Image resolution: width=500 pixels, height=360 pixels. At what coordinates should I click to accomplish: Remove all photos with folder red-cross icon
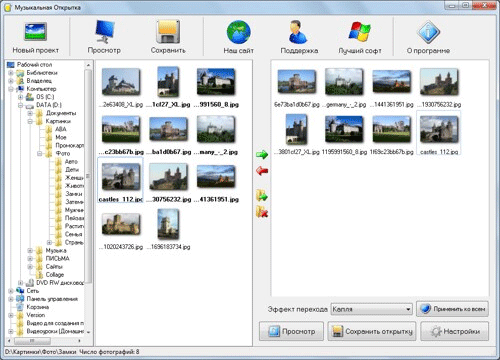click(x=262, y=212)
